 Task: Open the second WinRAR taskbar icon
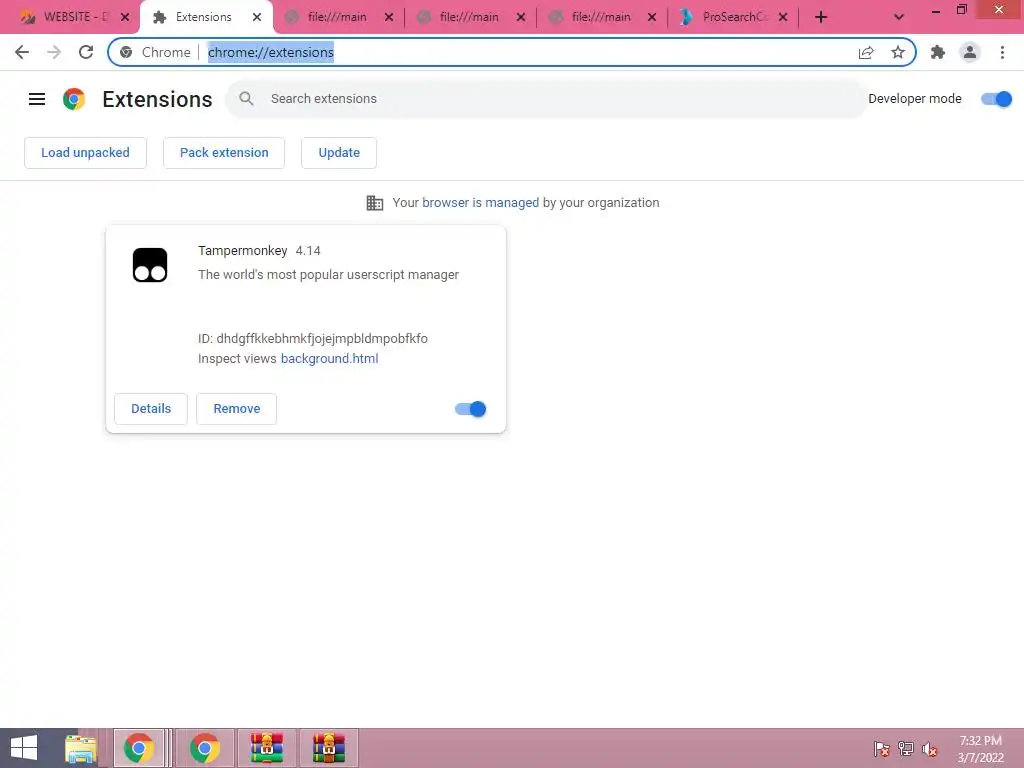pyautogui.click(x=328, y=748)
